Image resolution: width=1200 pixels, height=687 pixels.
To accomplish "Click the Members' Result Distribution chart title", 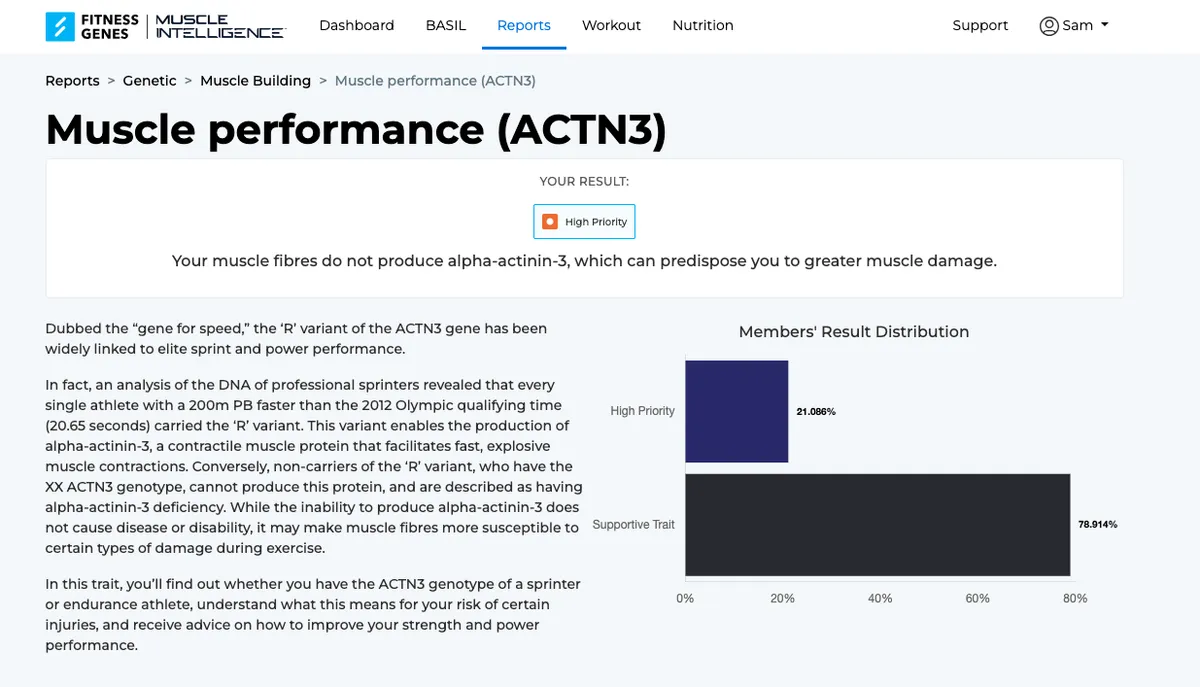I will 854,332.
